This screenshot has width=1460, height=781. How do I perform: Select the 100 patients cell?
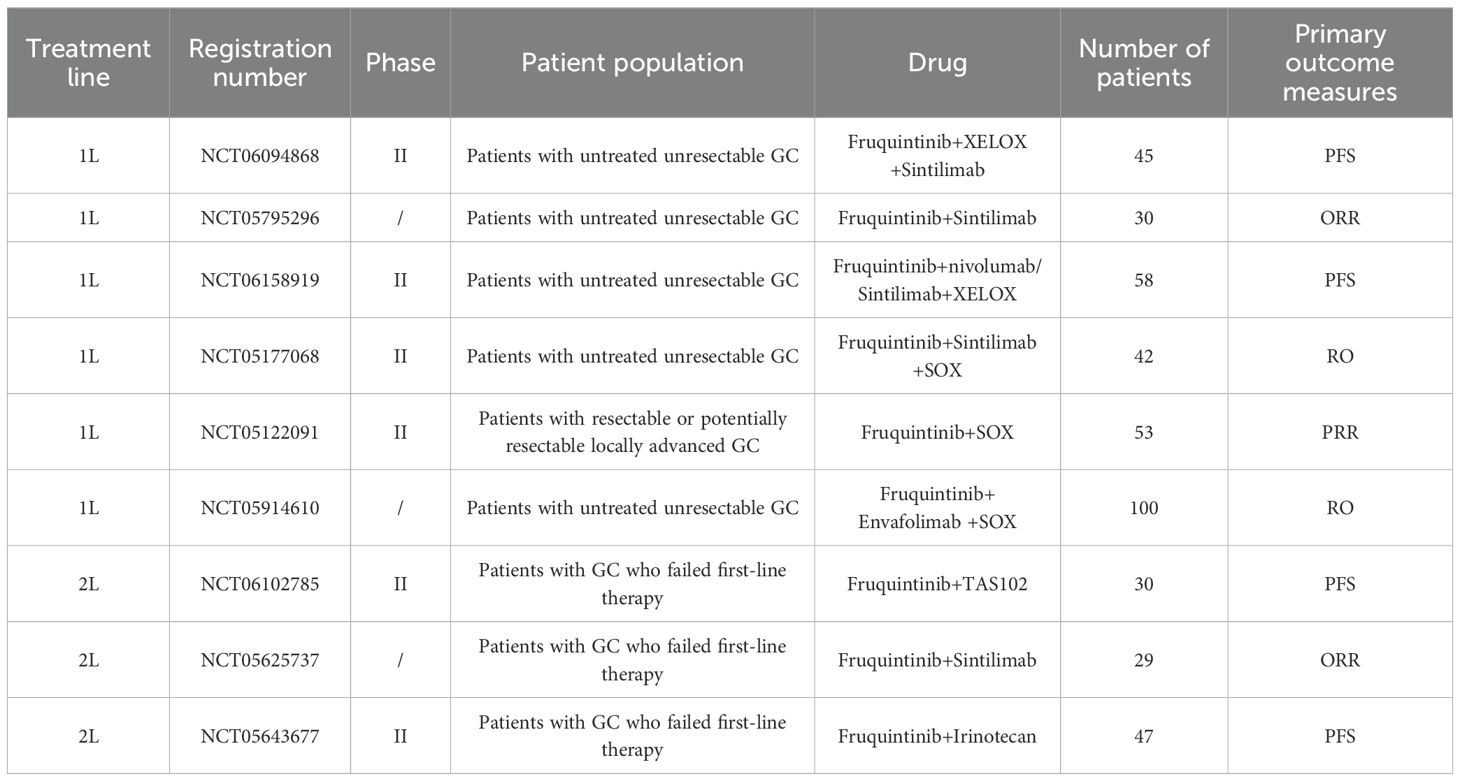(x=1144, y=508)
